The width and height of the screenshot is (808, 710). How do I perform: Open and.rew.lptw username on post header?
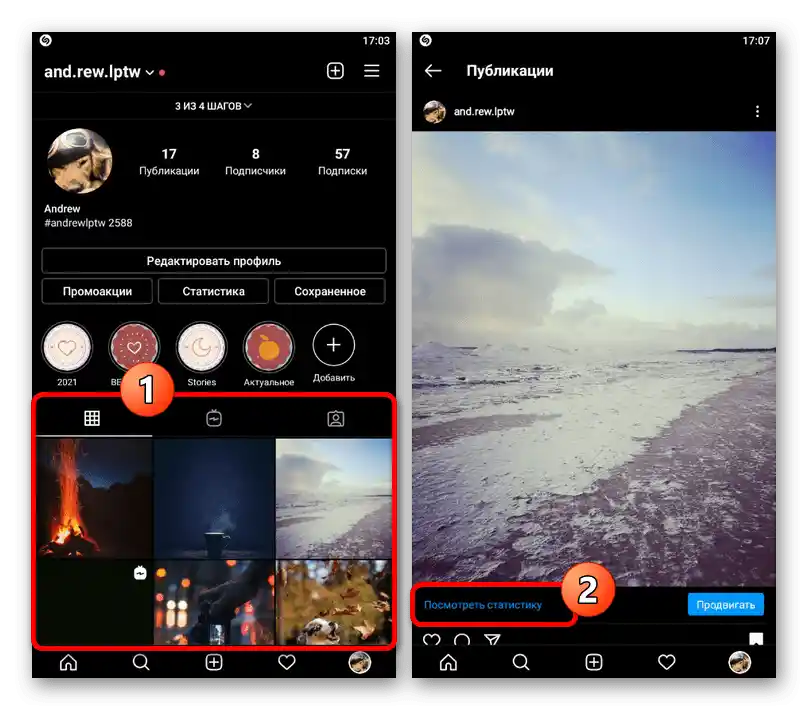(x=484, y=111)
